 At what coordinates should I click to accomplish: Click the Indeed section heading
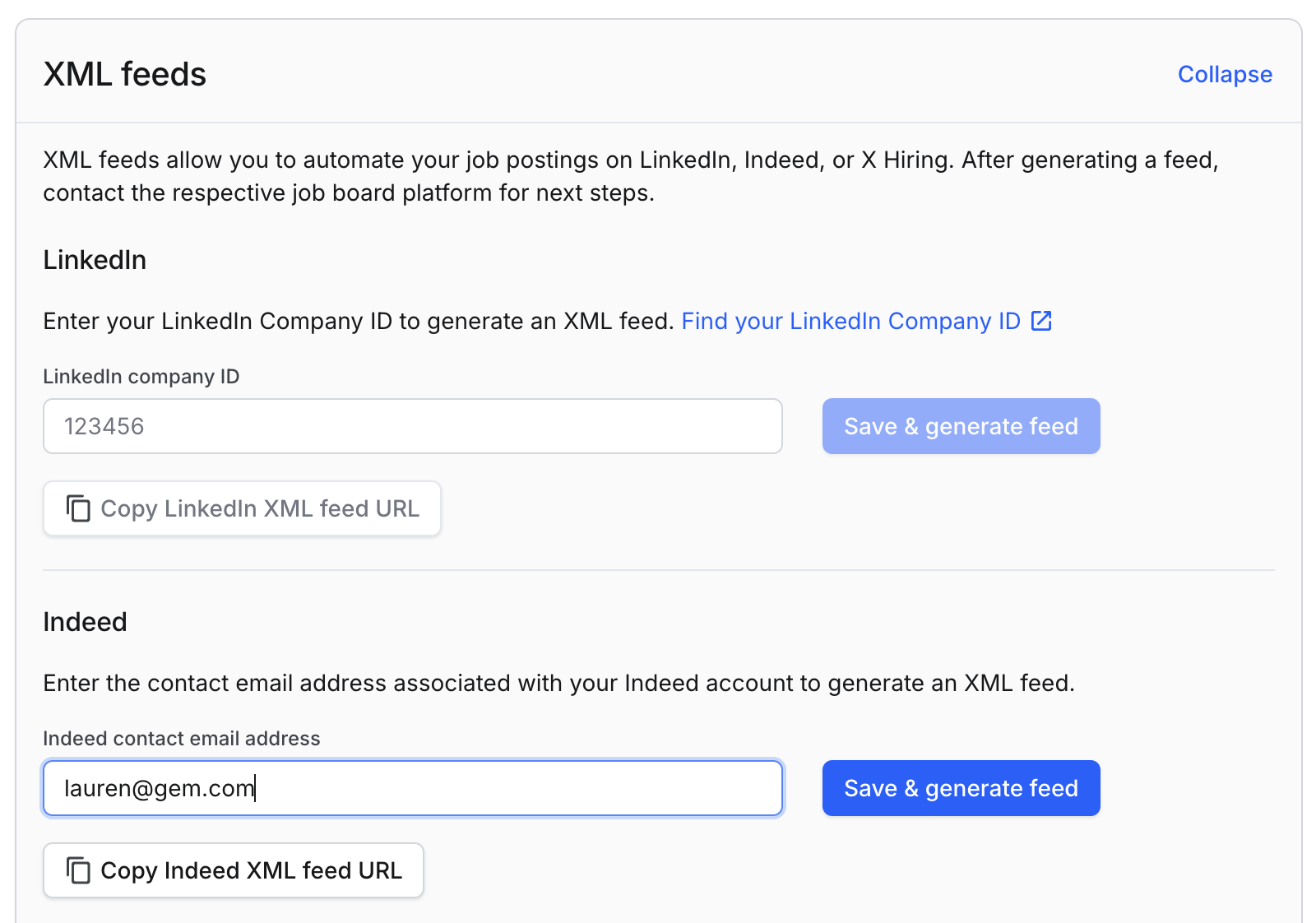point(85,622)
